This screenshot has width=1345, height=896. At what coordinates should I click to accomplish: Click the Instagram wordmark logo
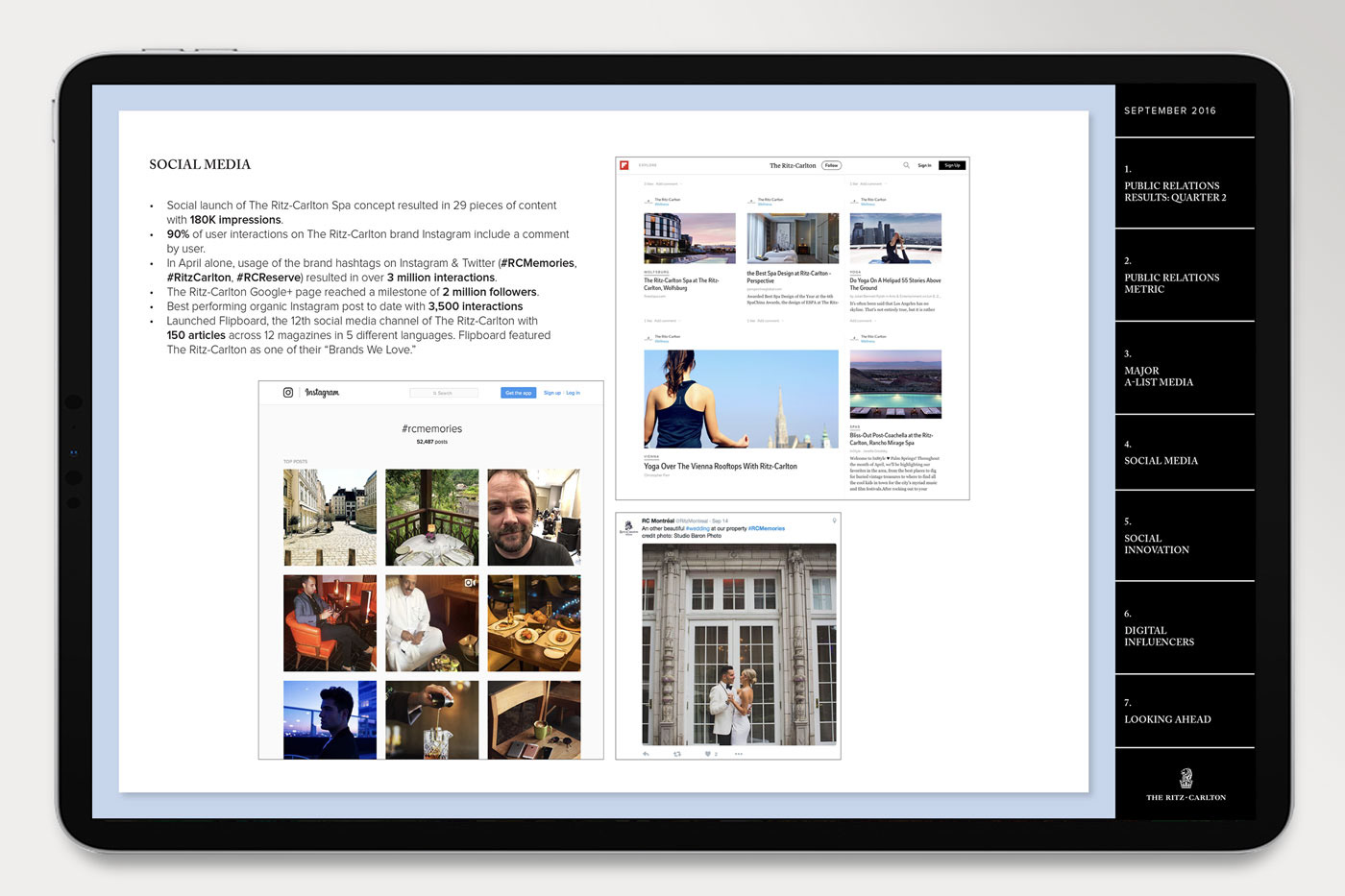point(322,392)
